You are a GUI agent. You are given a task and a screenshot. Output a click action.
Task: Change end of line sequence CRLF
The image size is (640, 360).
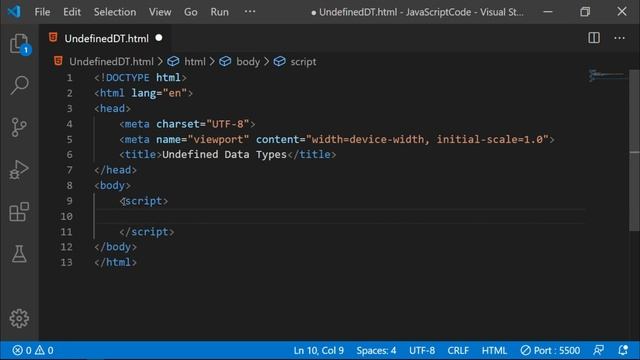pyautogui.click(x=458, y=350)
